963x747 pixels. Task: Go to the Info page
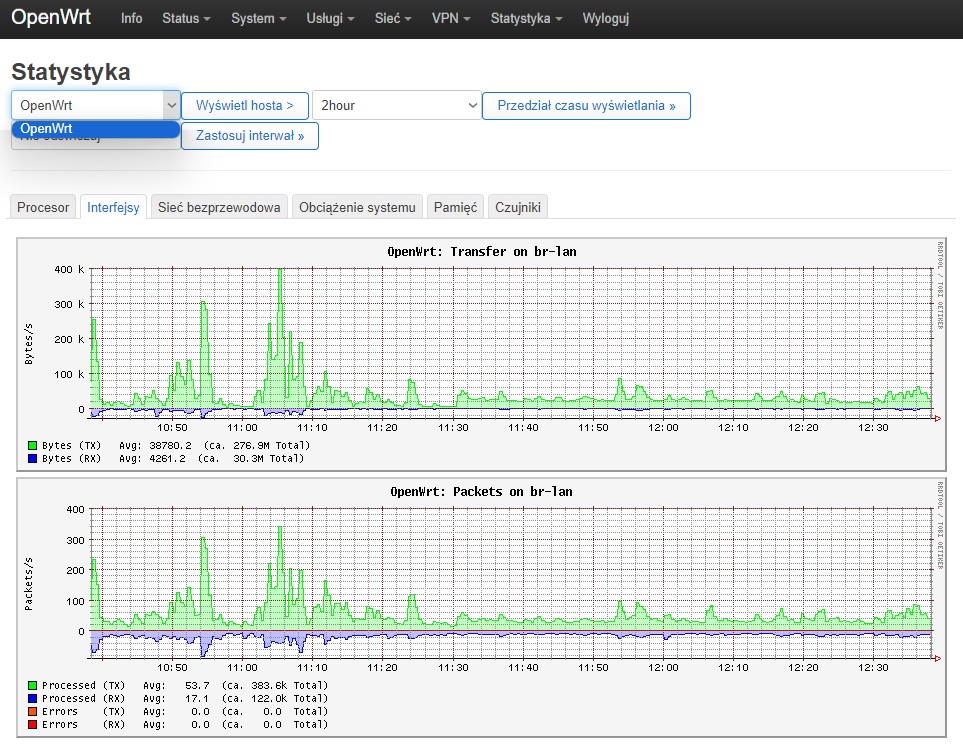coord(131,18)
